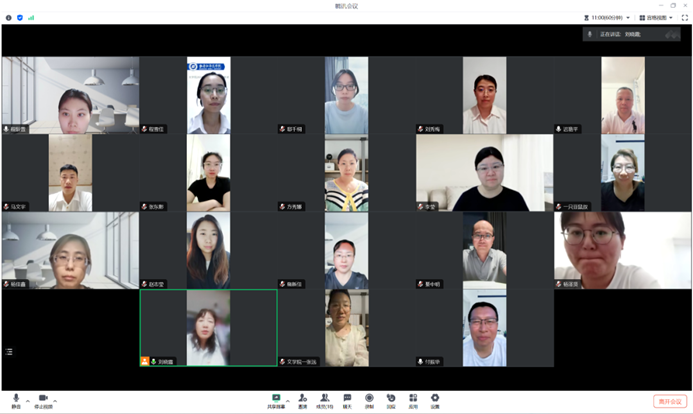Viewport: 693px width, 414px height.
Task: Open the Apps icon in toolbar
Action: pos(412,398)
